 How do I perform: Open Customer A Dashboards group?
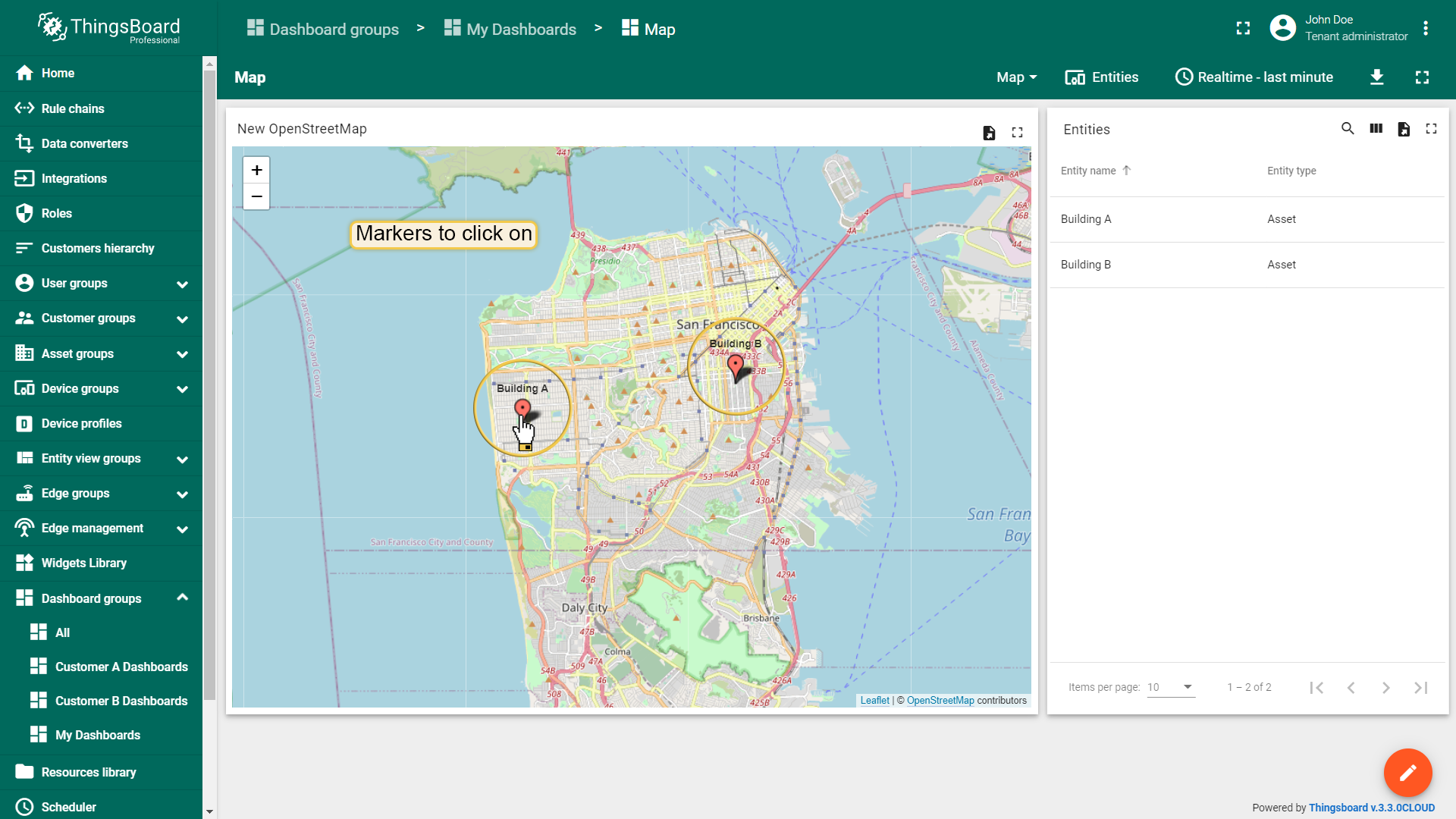pyautogui.click(x=101, y=667)
